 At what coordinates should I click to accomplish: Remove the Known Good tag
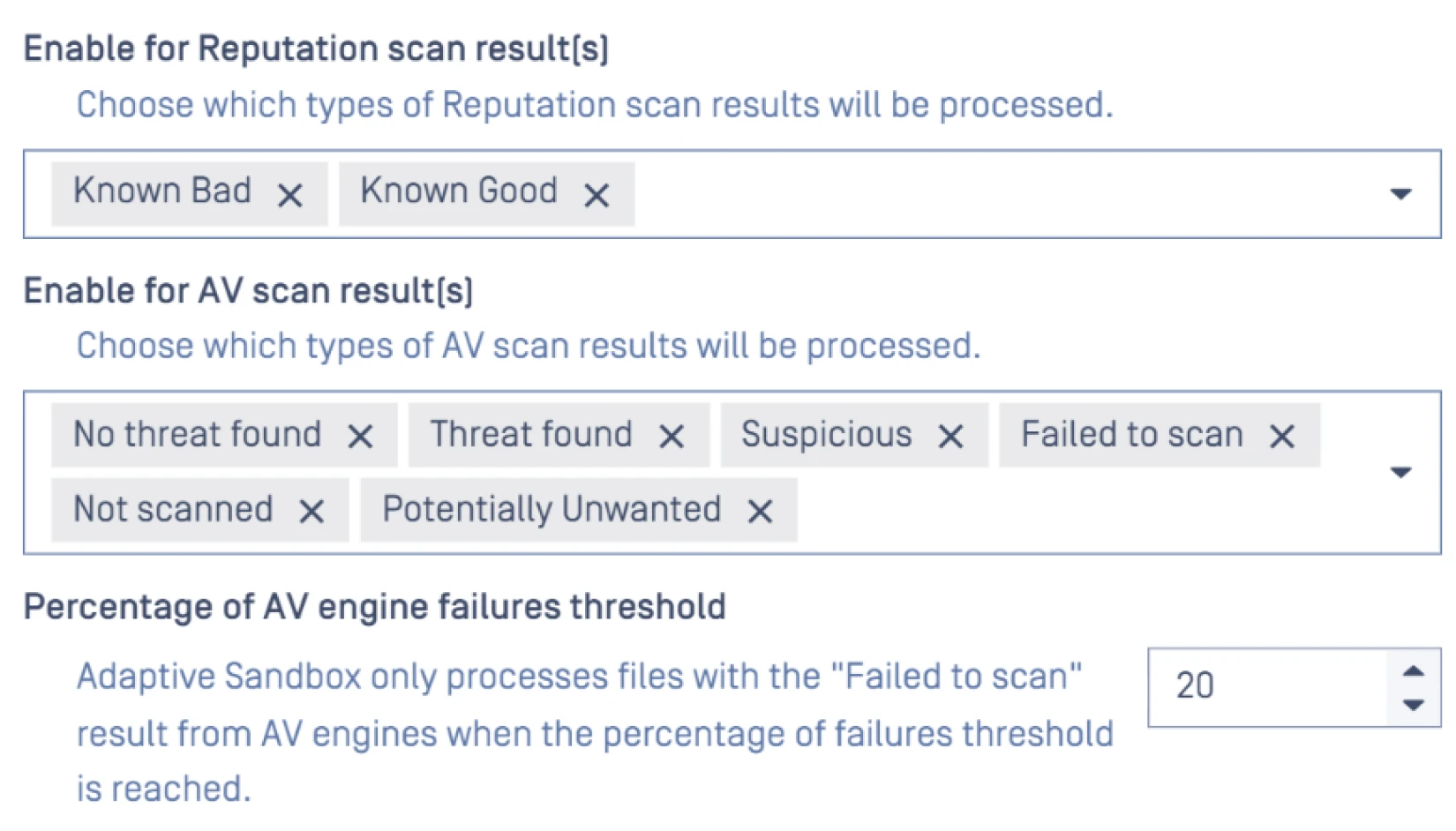click(x=597, y=195)
